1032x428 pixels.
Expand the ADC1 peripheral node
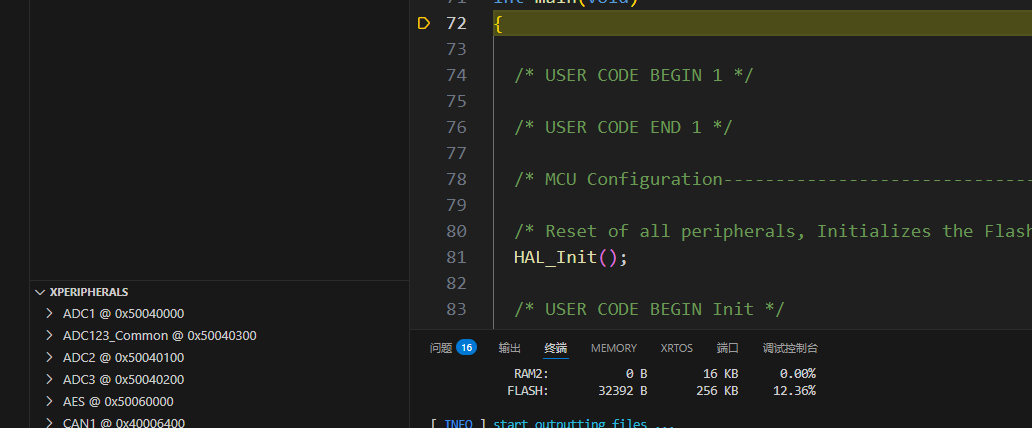point(49,314)
